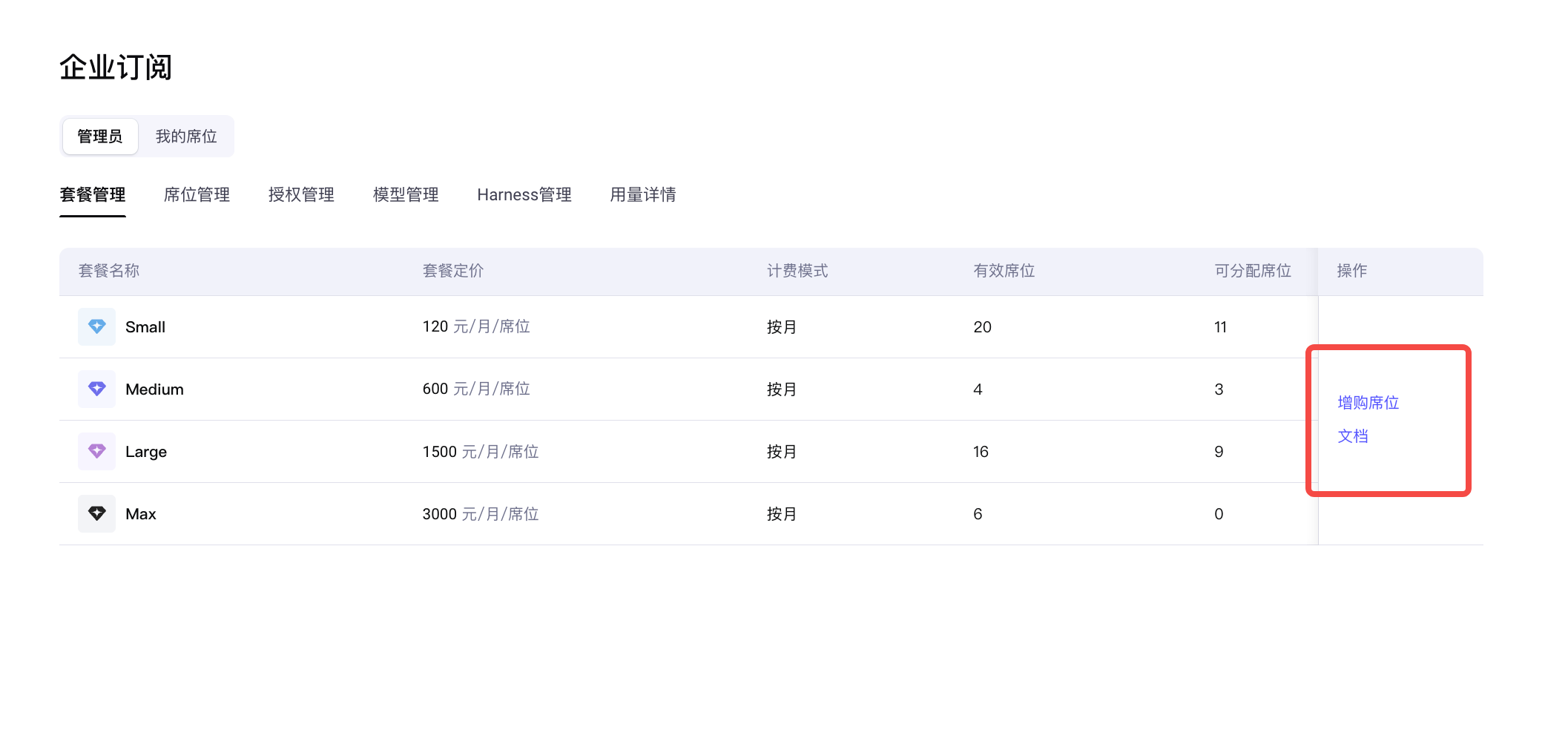This screenshot has width=1568, height=730.
Task: Click the 3000 元/月/席位 price
Action: click(481, 514)
